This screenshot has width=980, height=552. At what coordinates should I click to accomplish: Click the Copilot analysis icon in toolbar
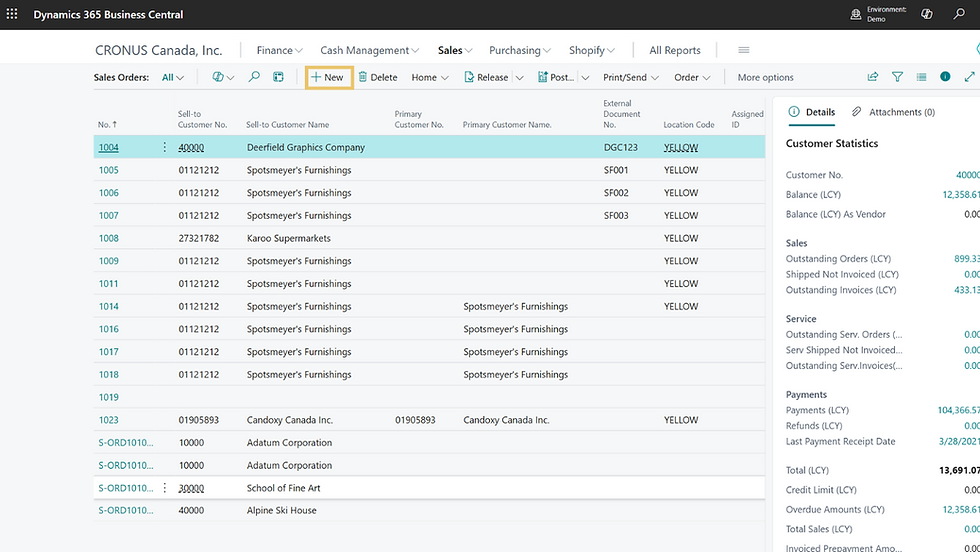[218, 77]
